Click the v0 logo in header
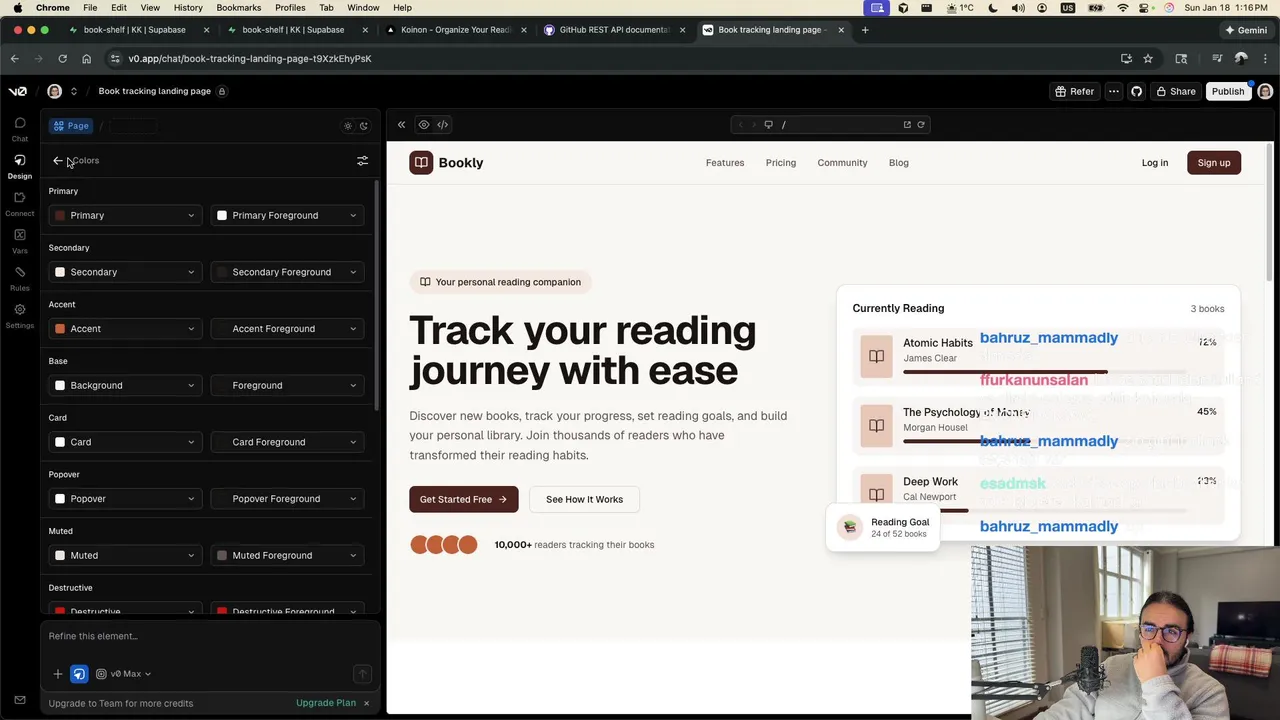The width and height of the screenshot is (1280, 720). (17, 91)
